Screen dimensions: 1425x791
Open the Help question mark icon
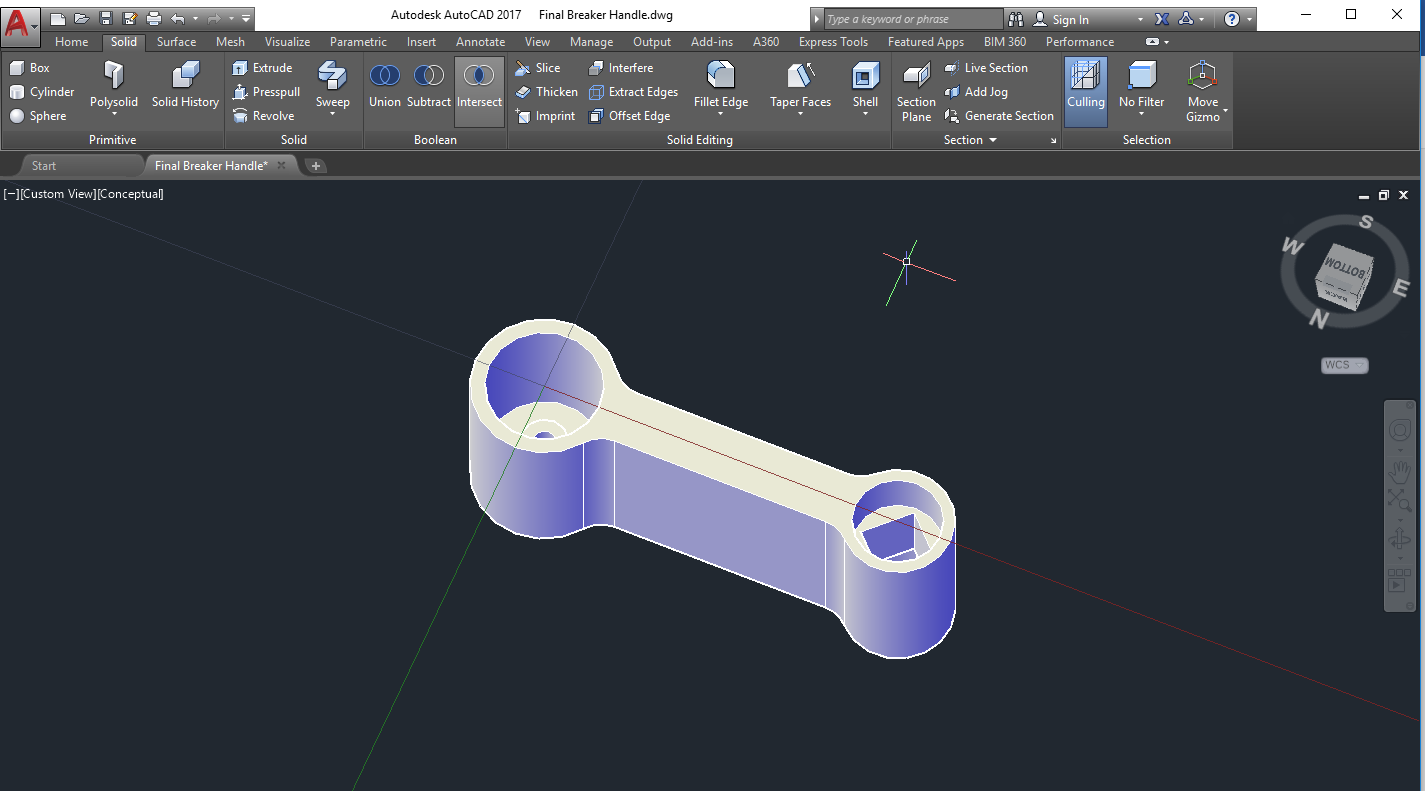pos(1232,19)
